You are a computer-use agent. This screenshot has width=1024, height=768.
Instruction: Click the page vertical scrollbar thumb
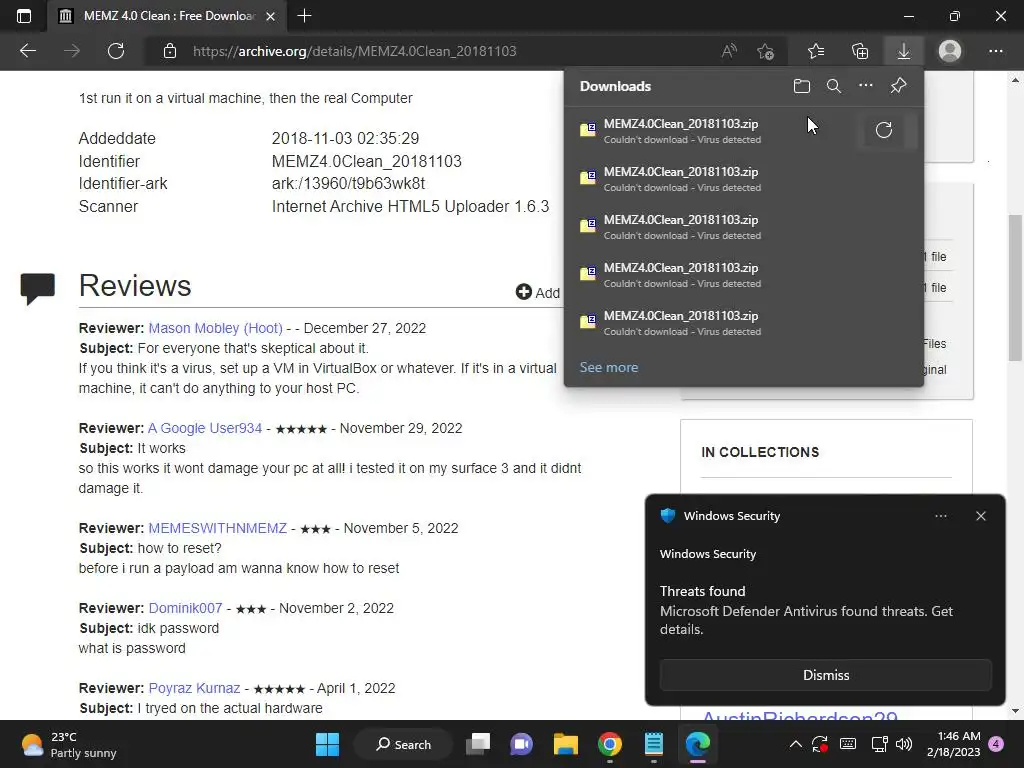pyautogui.click(x=1016, y=287)
